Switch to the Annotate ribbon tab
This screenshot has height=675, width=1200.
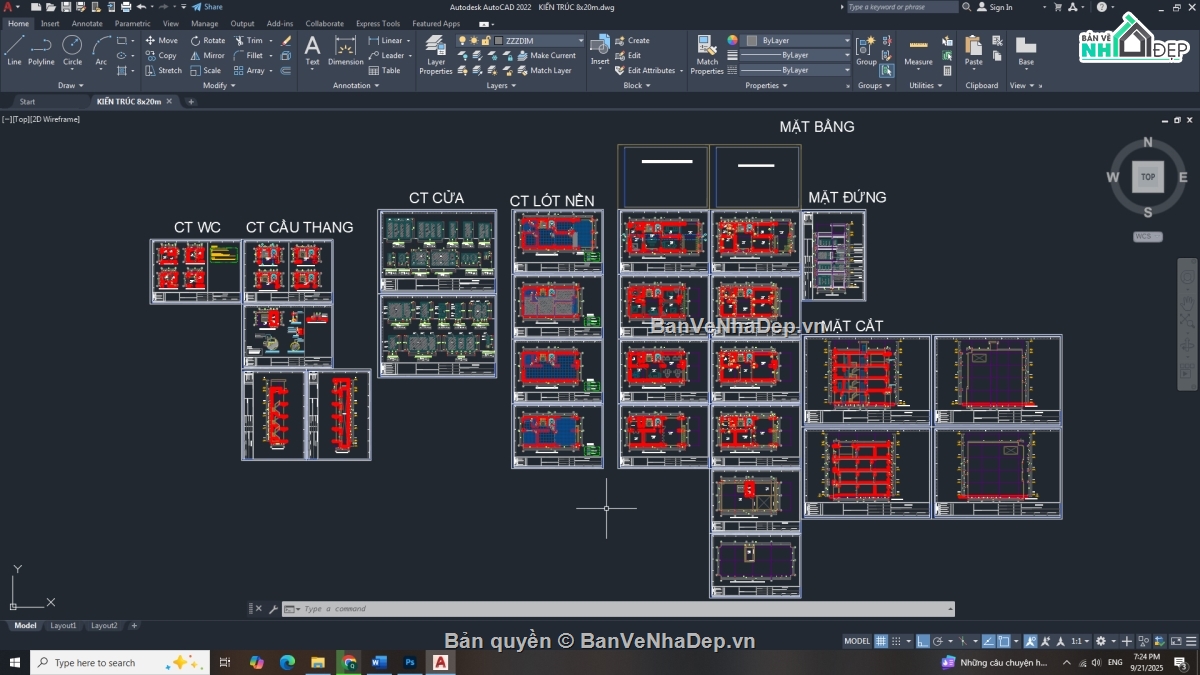pos(87,23)
